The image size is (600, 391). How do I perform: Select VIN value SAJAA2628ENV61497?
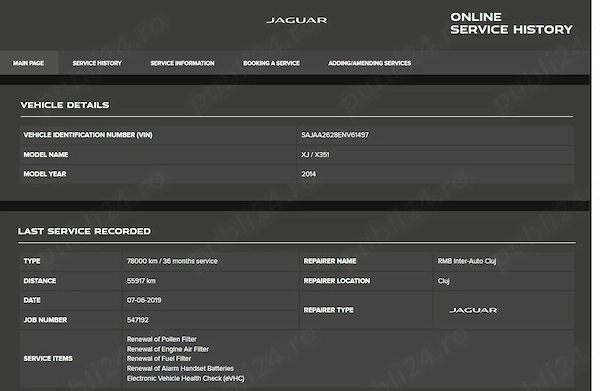[335, 135]
